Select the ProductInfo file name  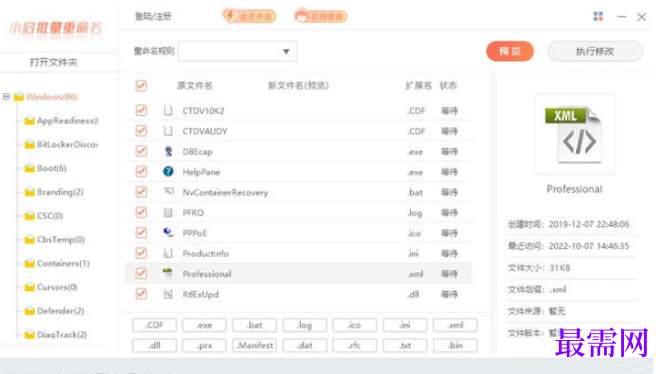tap(205, 254)
